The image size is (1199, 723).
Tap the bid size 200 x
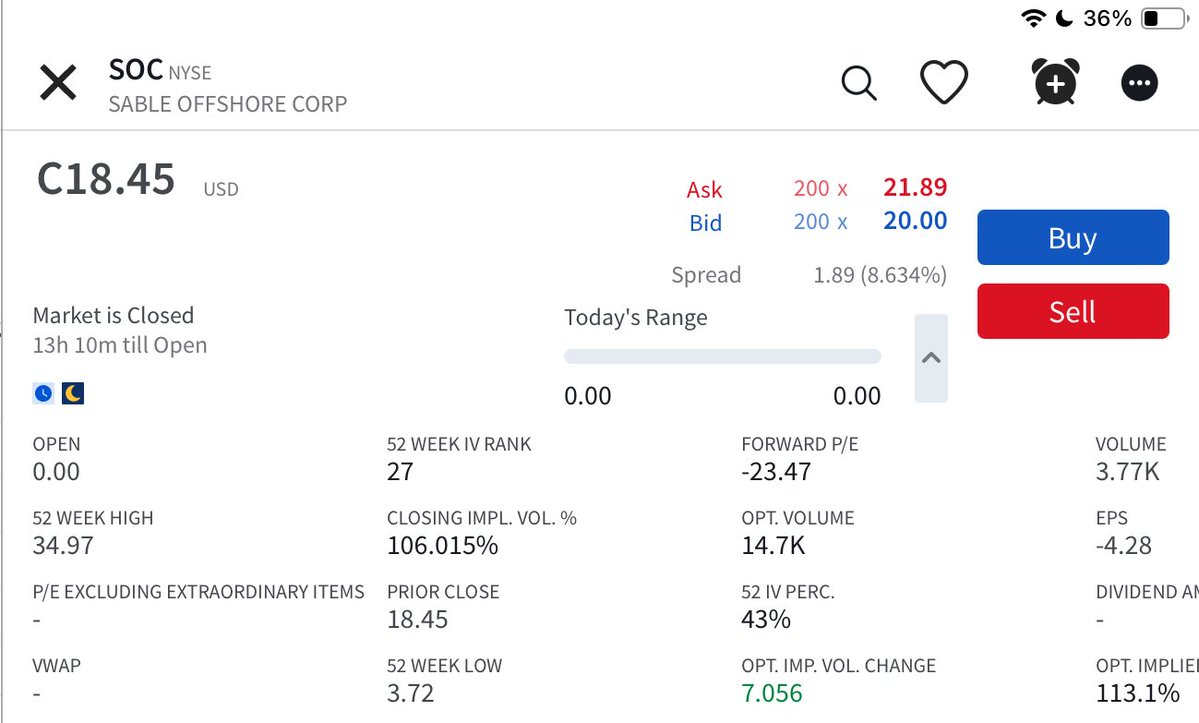(820, 222)
